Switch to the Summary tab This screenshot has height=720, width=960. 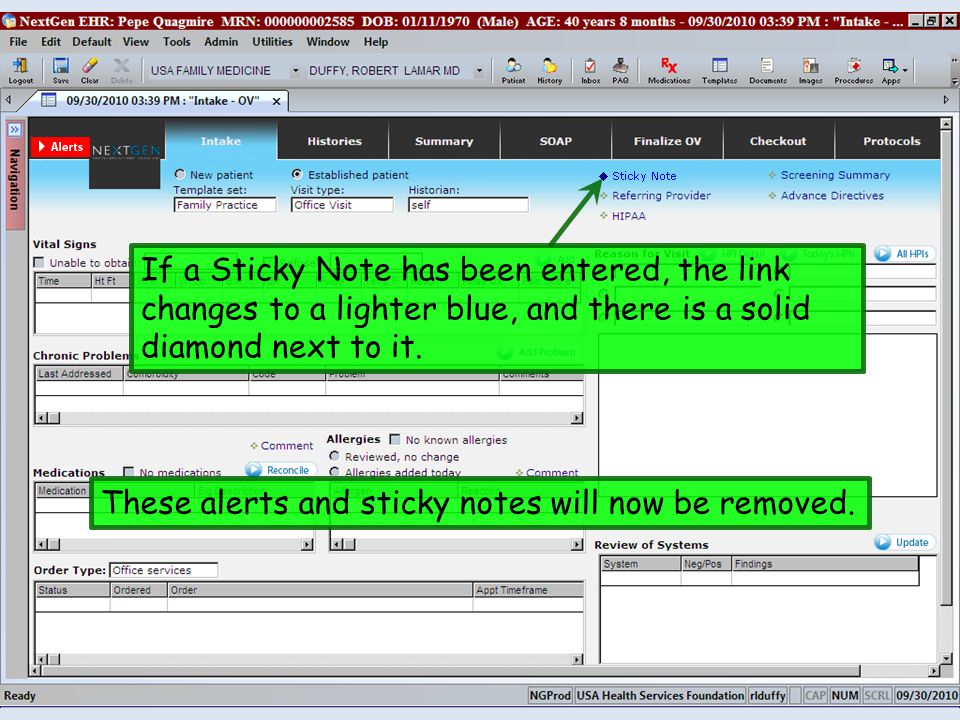click(x=444, y=141)
